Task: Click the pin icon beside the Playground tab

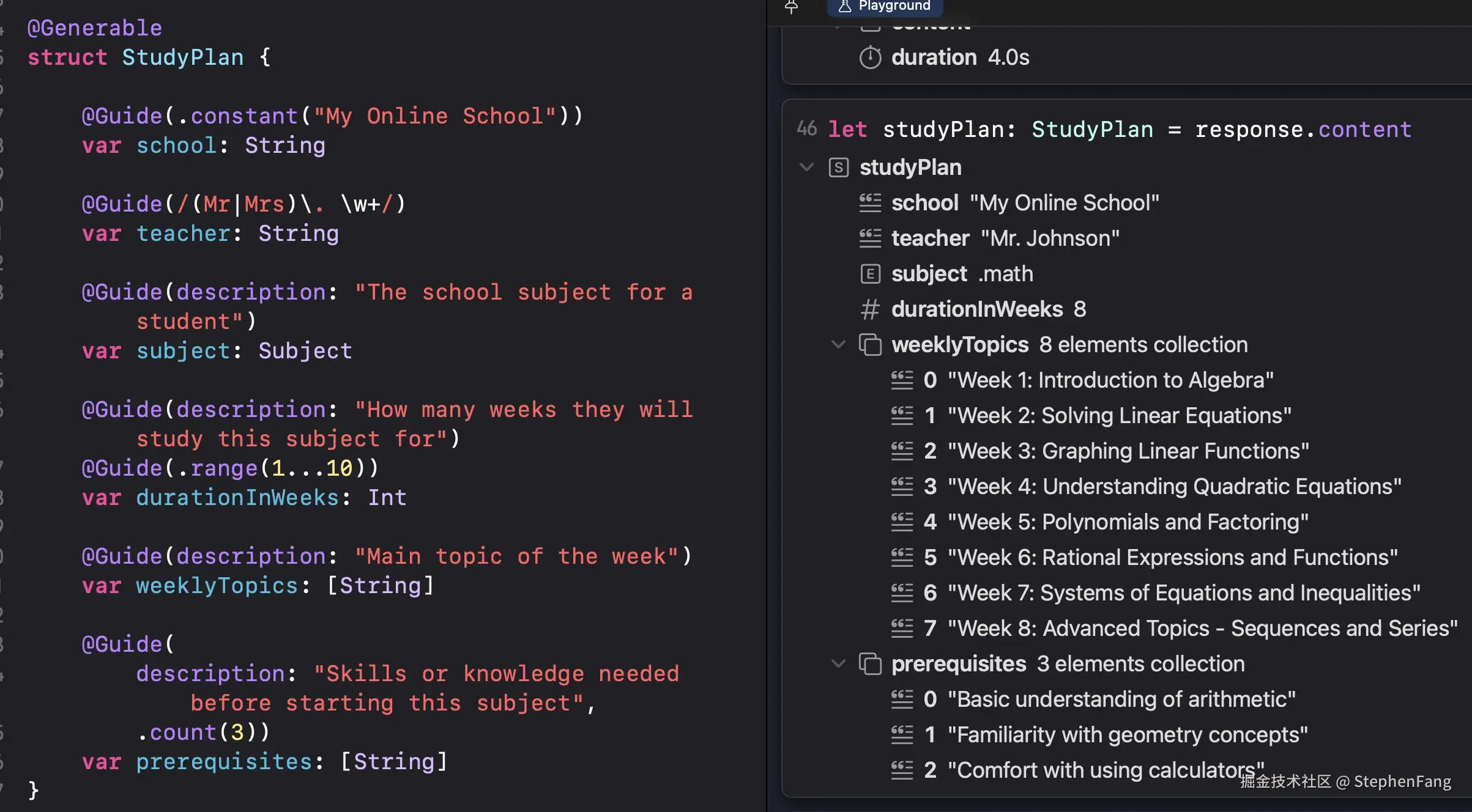Action: tap(791, 7)
